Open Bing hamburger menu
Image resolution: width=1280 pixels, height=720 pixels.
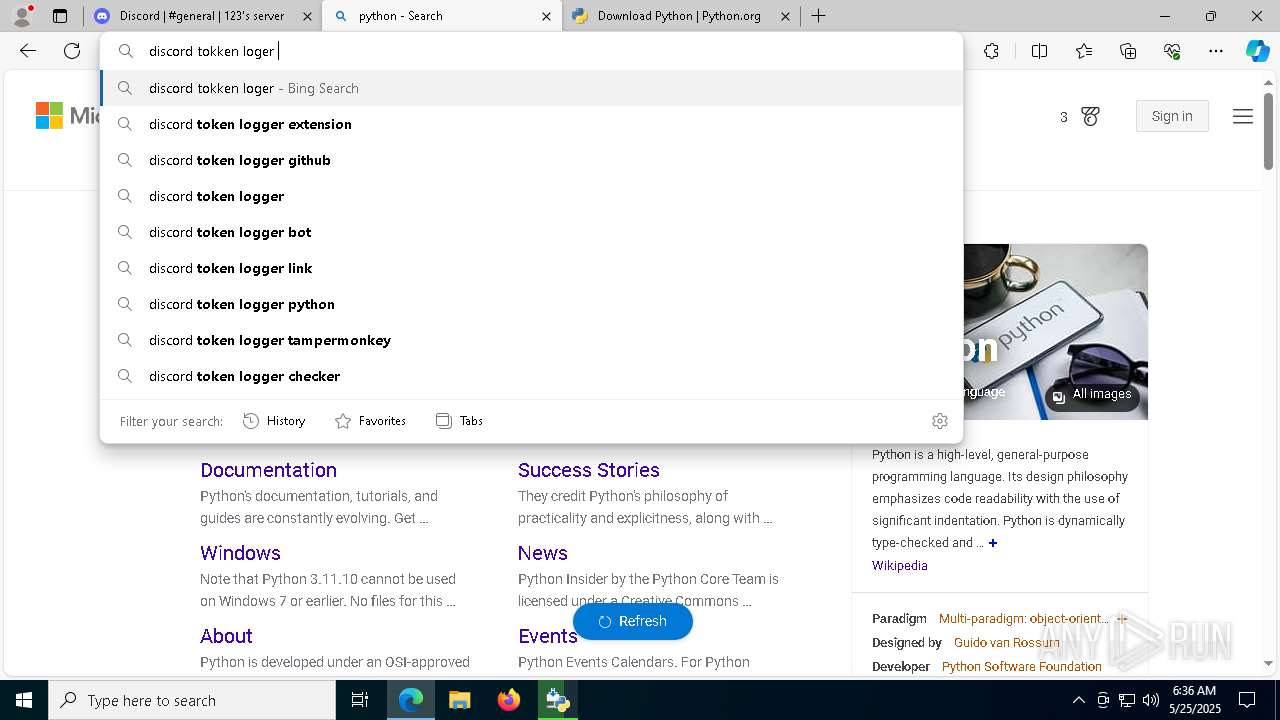(x=1243, y=117)
